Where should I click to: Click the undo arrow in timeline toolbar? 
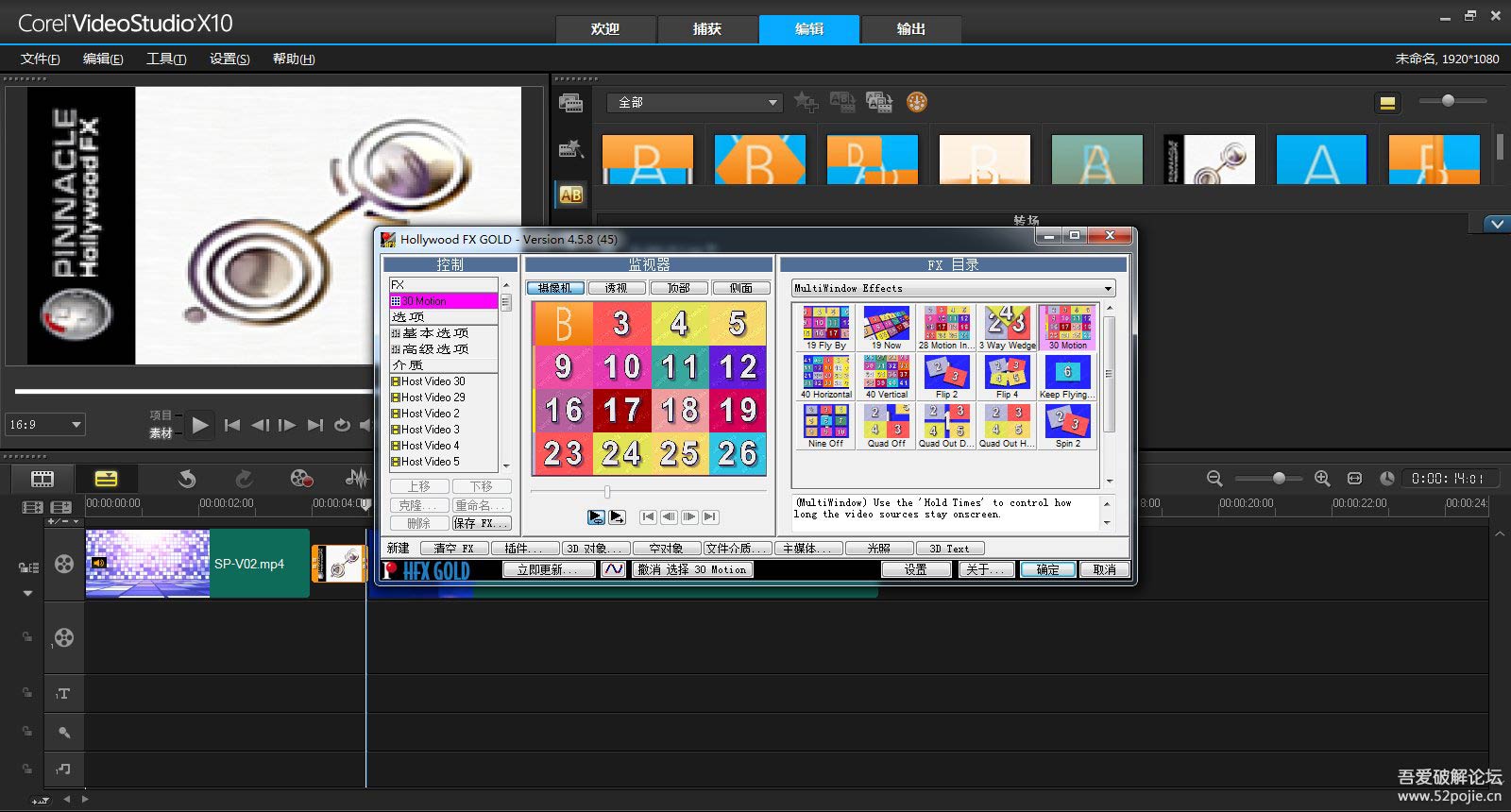(x=187, y=479)
